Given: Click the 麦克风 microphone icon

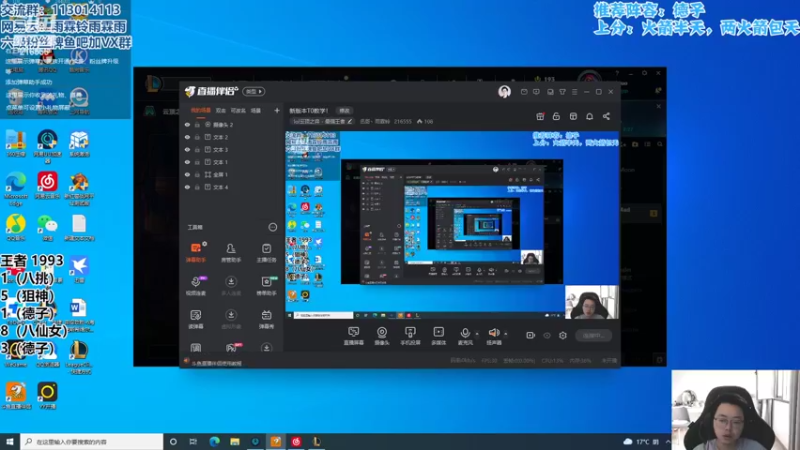Looking at the screenshot, I should pos(465,333).
